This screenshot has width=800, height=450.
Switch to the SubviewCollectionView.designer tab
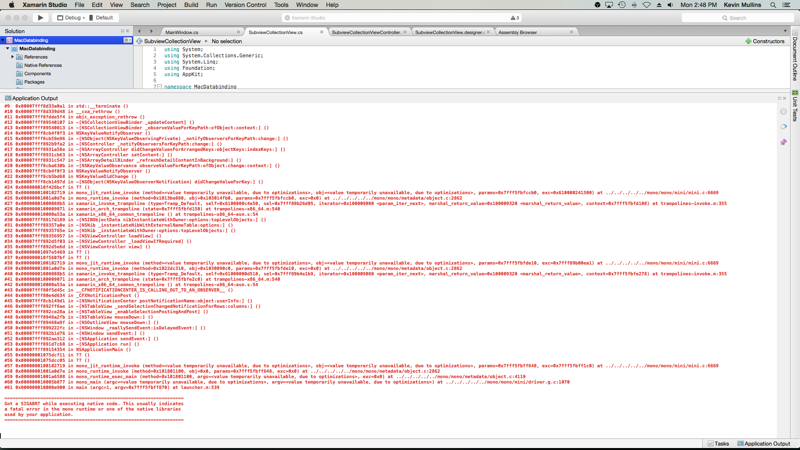(449, 32)
